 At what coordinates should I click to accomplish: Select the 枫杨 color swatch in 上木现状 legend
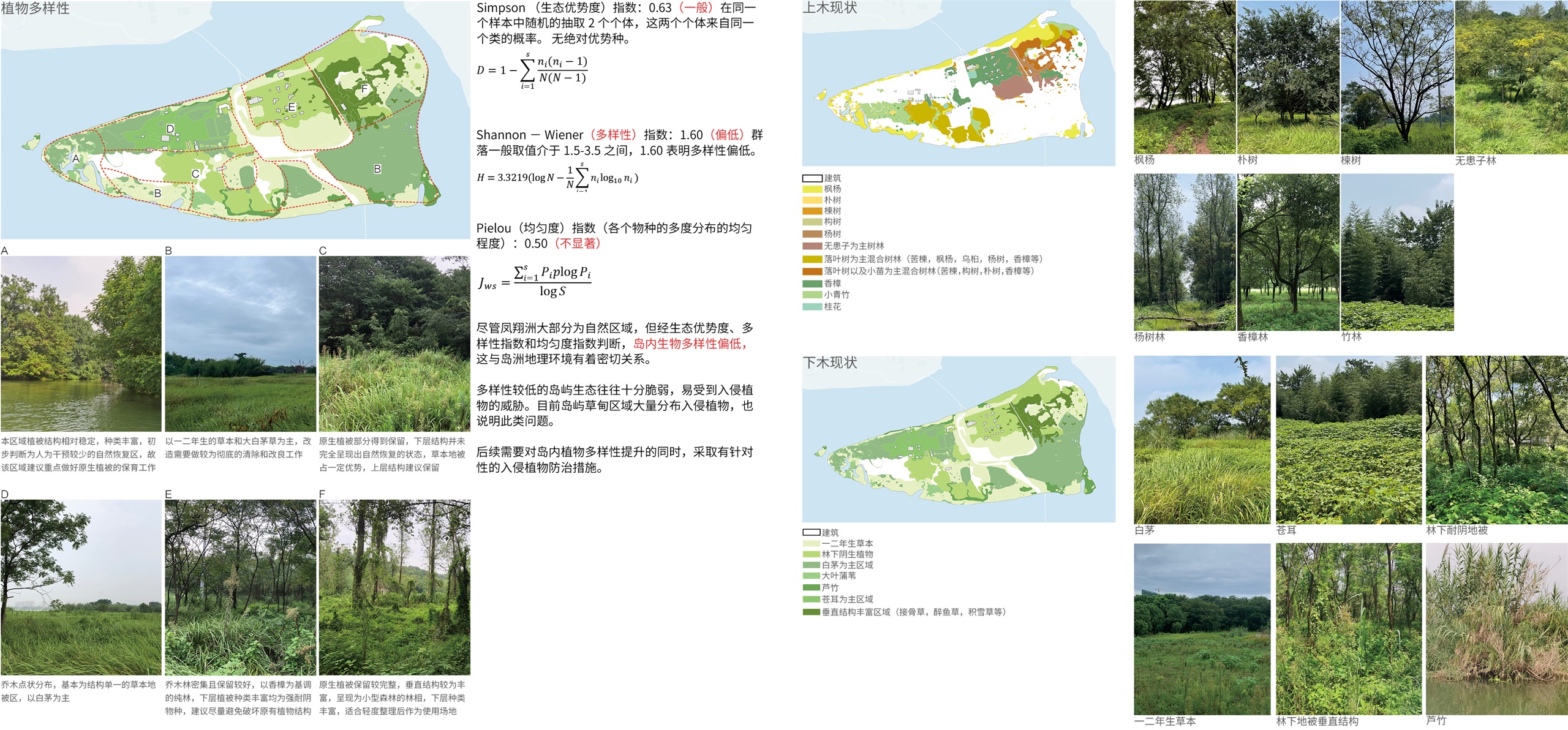click(812, 189)
